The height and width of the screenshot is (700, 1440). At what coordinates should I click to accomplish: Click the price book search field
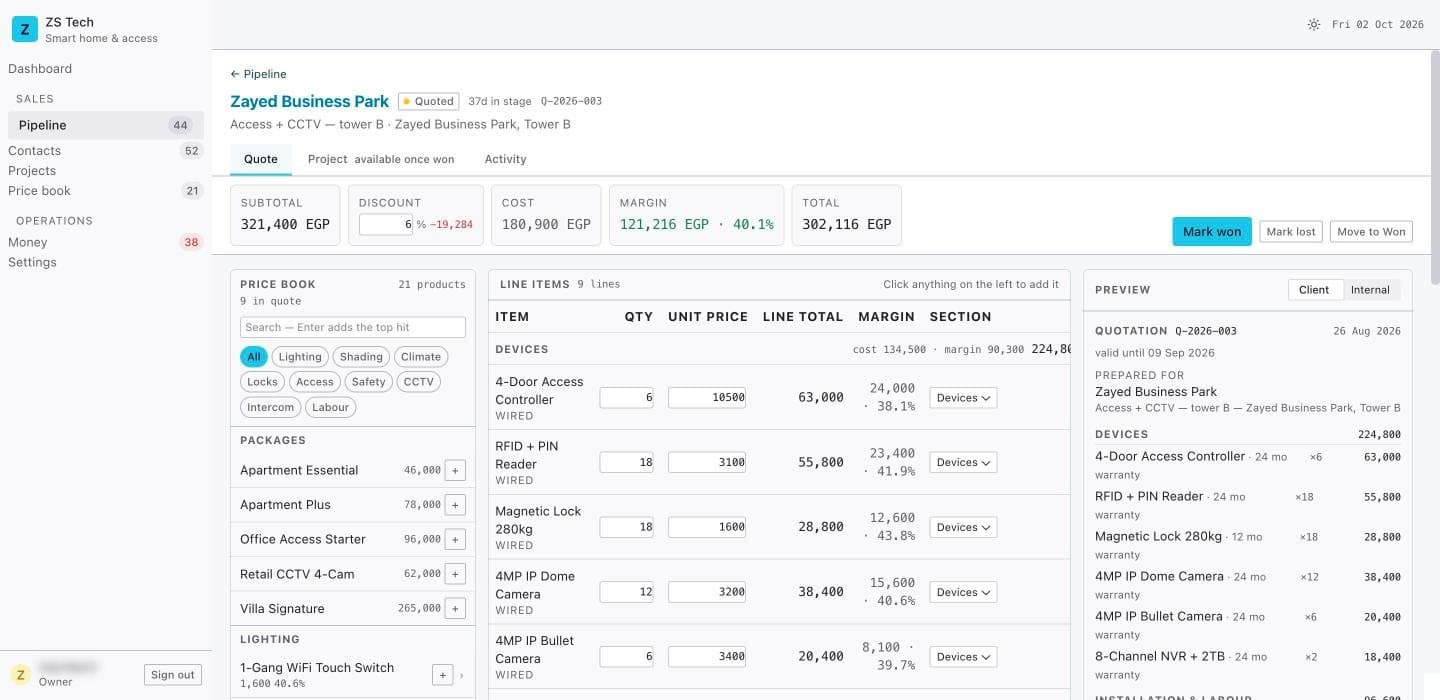(x=353, y=327)
